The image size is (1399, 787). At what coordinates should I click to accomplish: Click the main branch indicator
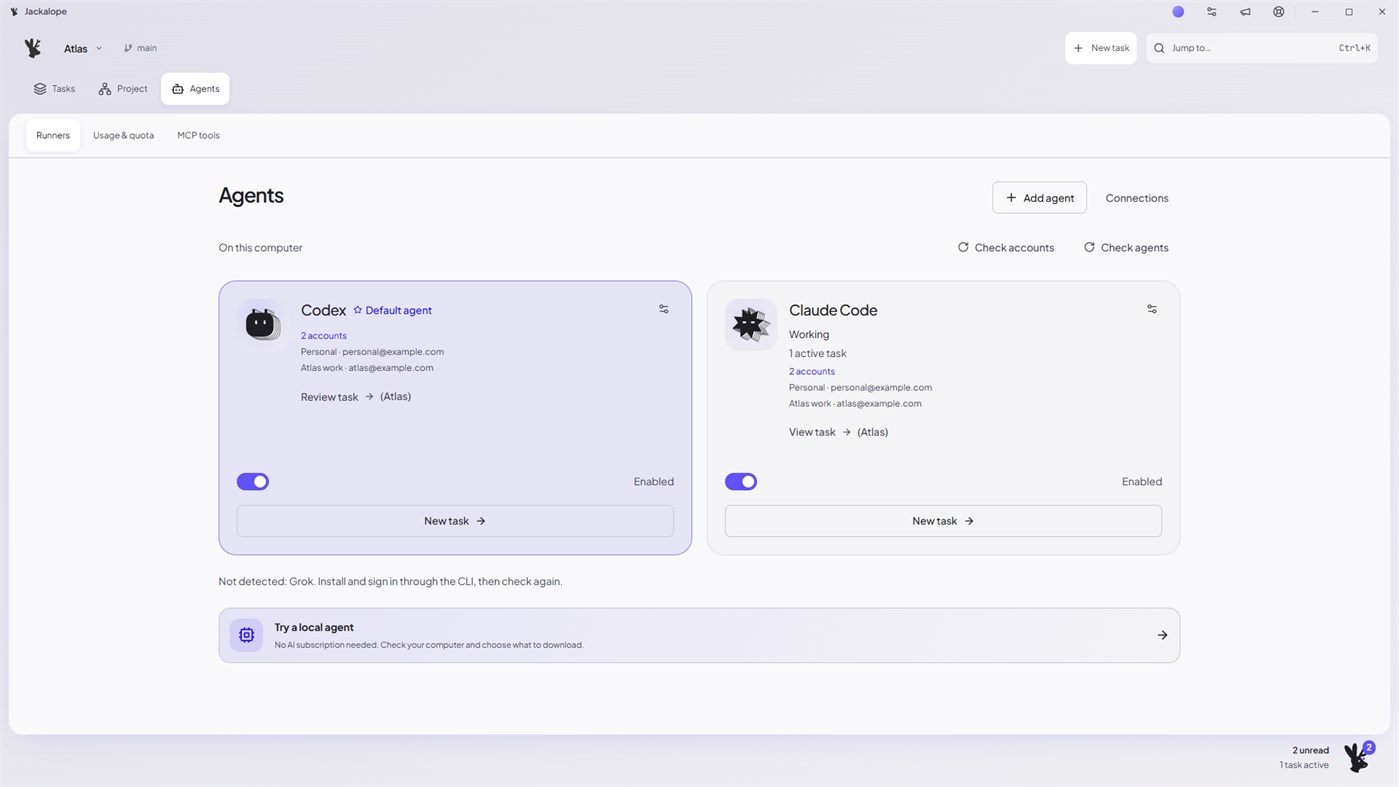pyautogui.click(x=140, y=48)
